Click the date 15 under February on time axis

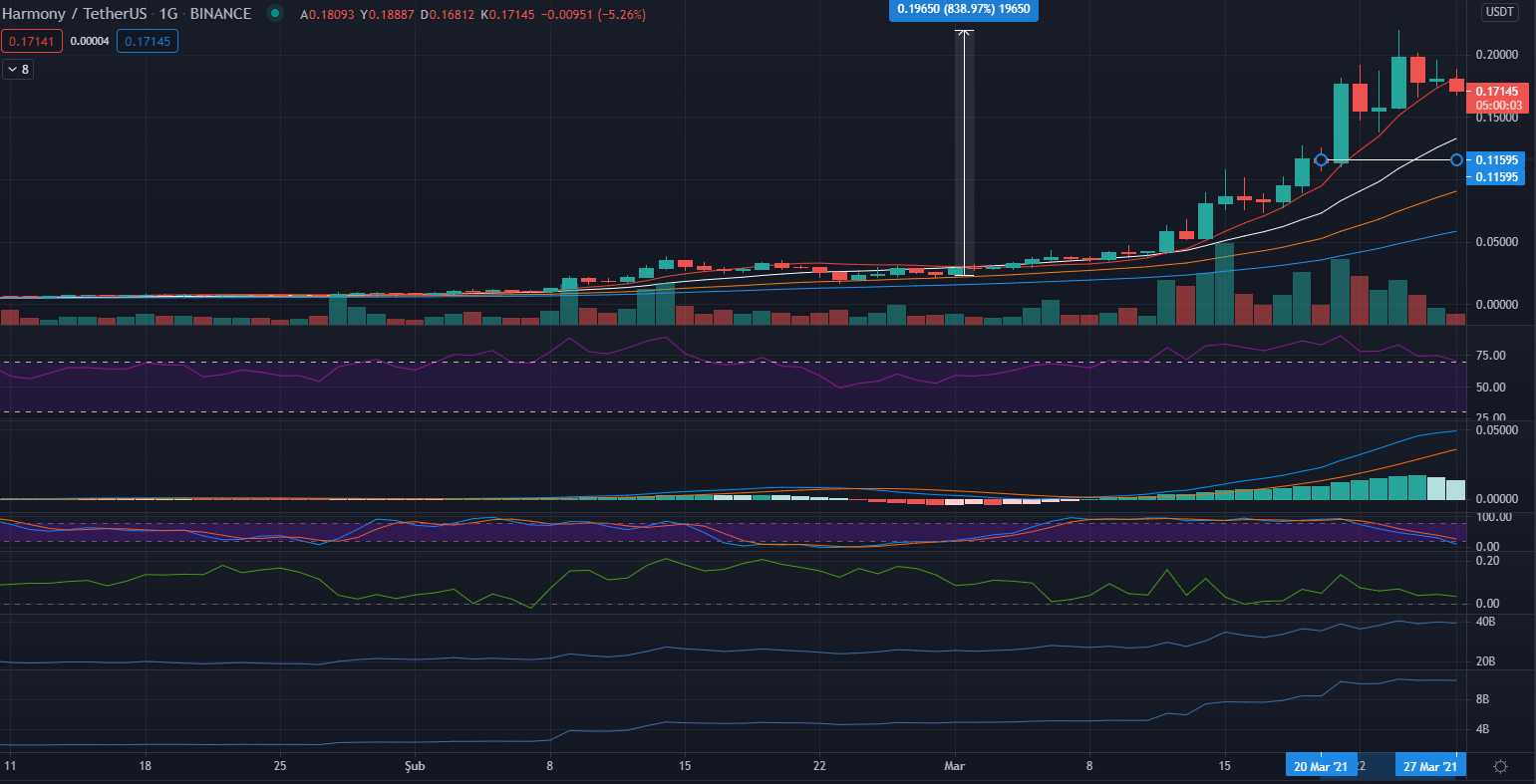click(685, 766)
